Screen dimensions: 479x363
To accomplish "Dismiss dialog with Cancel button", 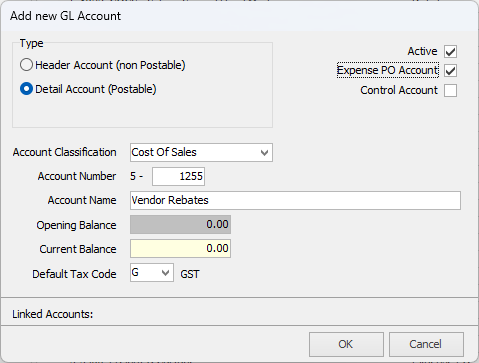I will click(426, 344).
